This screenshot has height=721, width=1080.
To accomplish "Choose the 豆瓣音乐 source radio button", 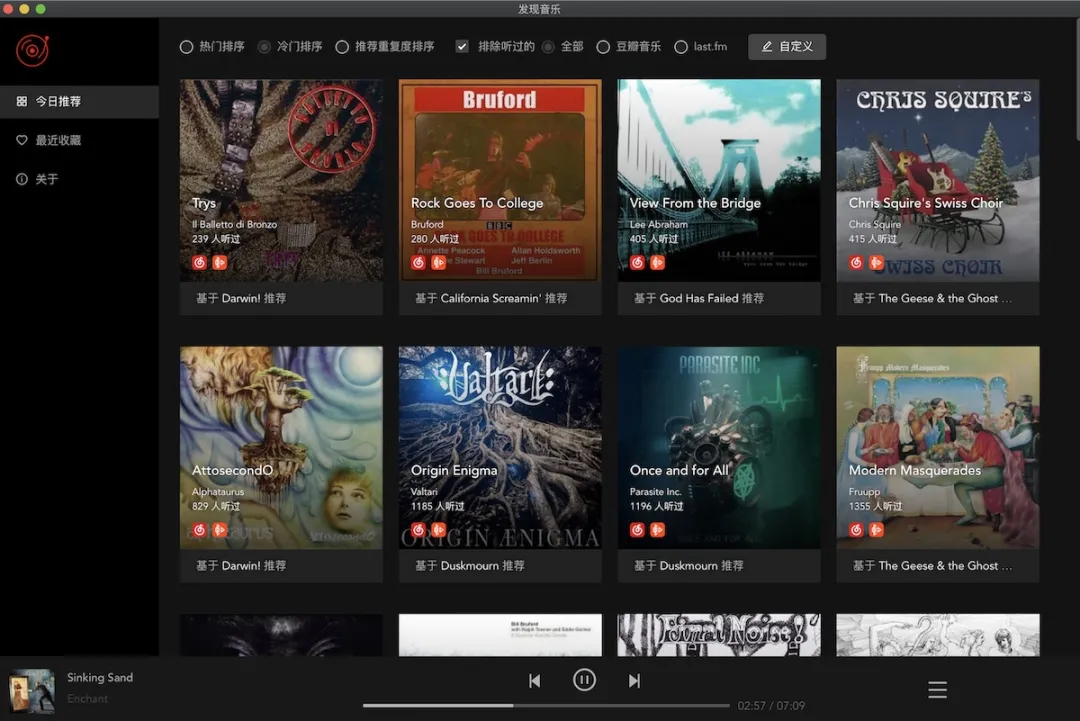I will click(x=603, y=47).
